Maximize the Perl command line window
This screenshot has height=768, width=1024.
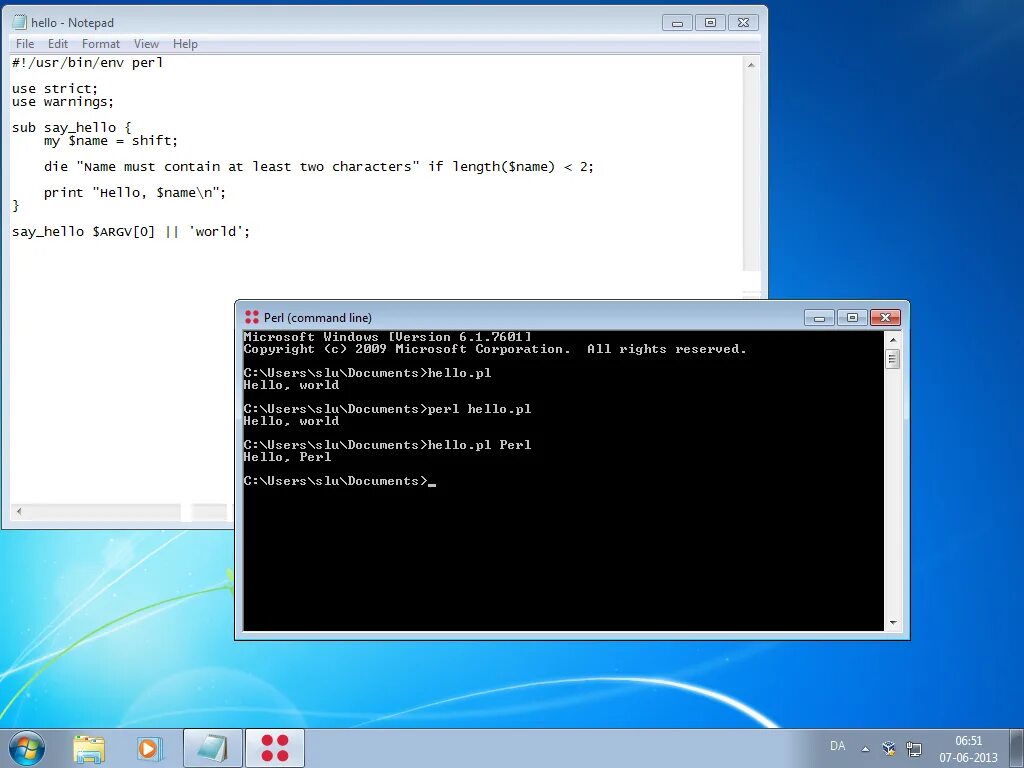coord(852,317)
